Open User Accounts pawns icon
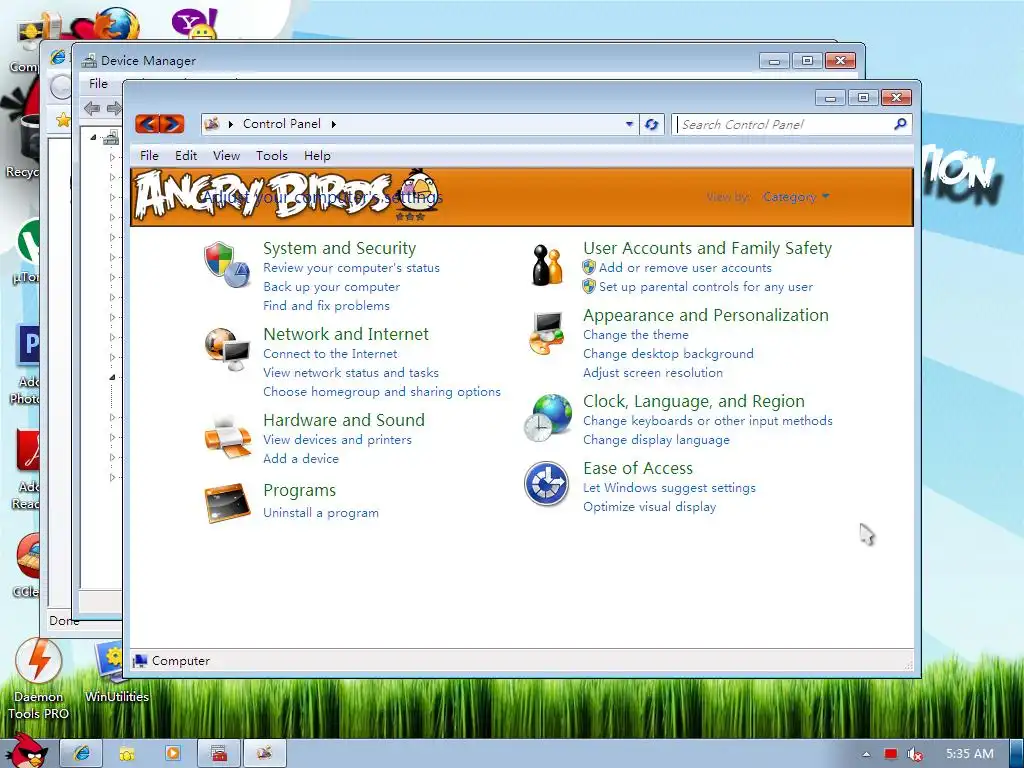Viewport: 1024px width, 768px height. [x=547, y=264]
